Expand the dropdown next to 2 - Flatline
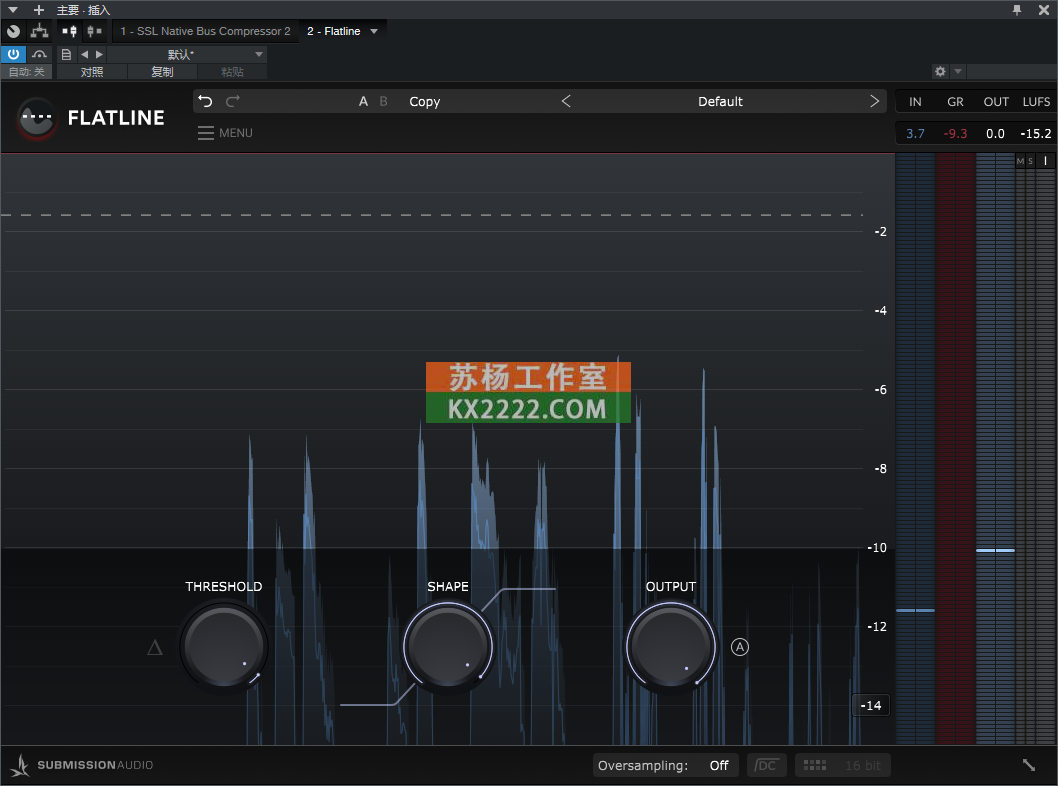The image size is (1058, 786). point(374,31)
